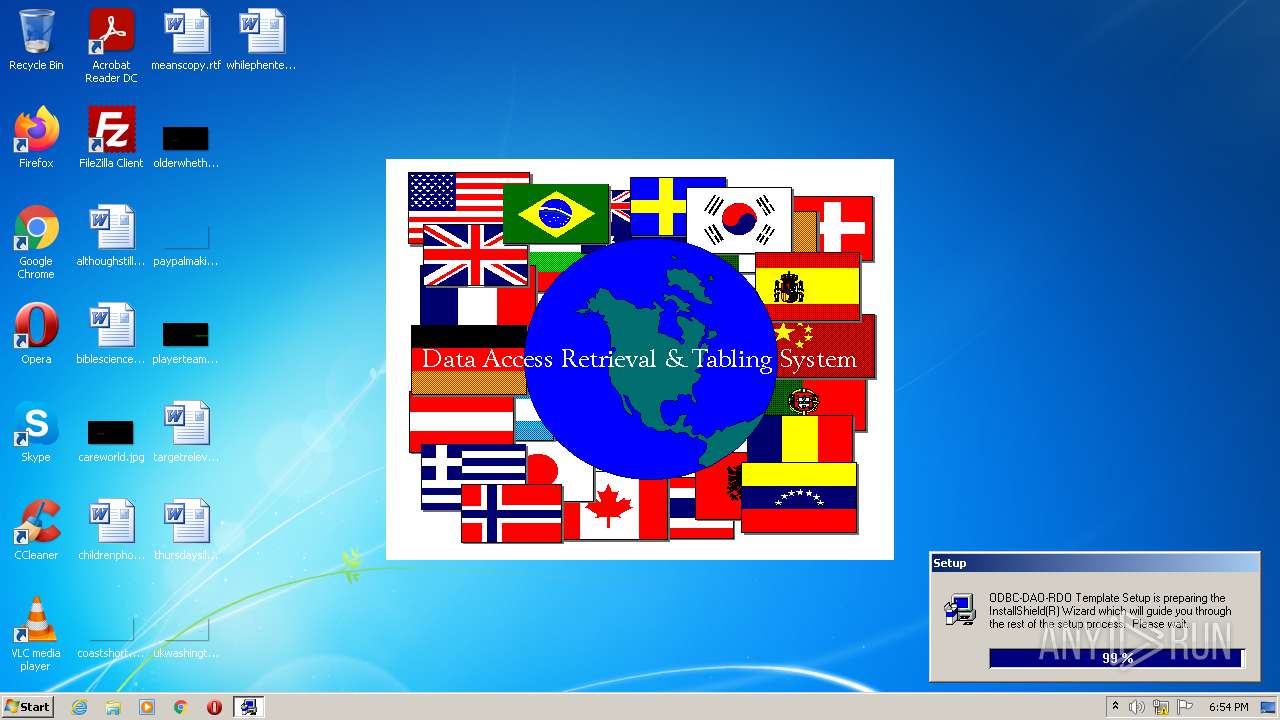This screenshot has width=1280, height=720.
Task: Open meanscopy.rtf document icon
Action: pyautogui.click(x=186, y=41)
